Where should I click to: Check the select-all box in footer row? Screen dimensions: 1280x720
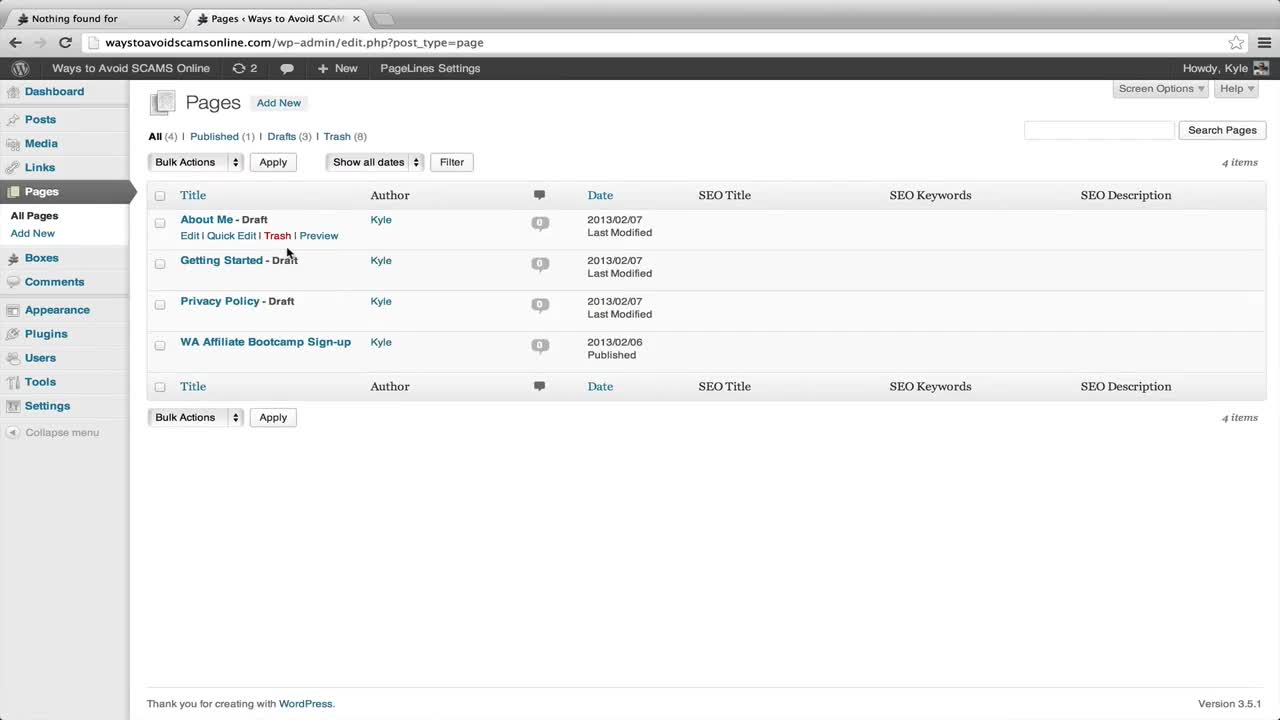coord(160,387)
